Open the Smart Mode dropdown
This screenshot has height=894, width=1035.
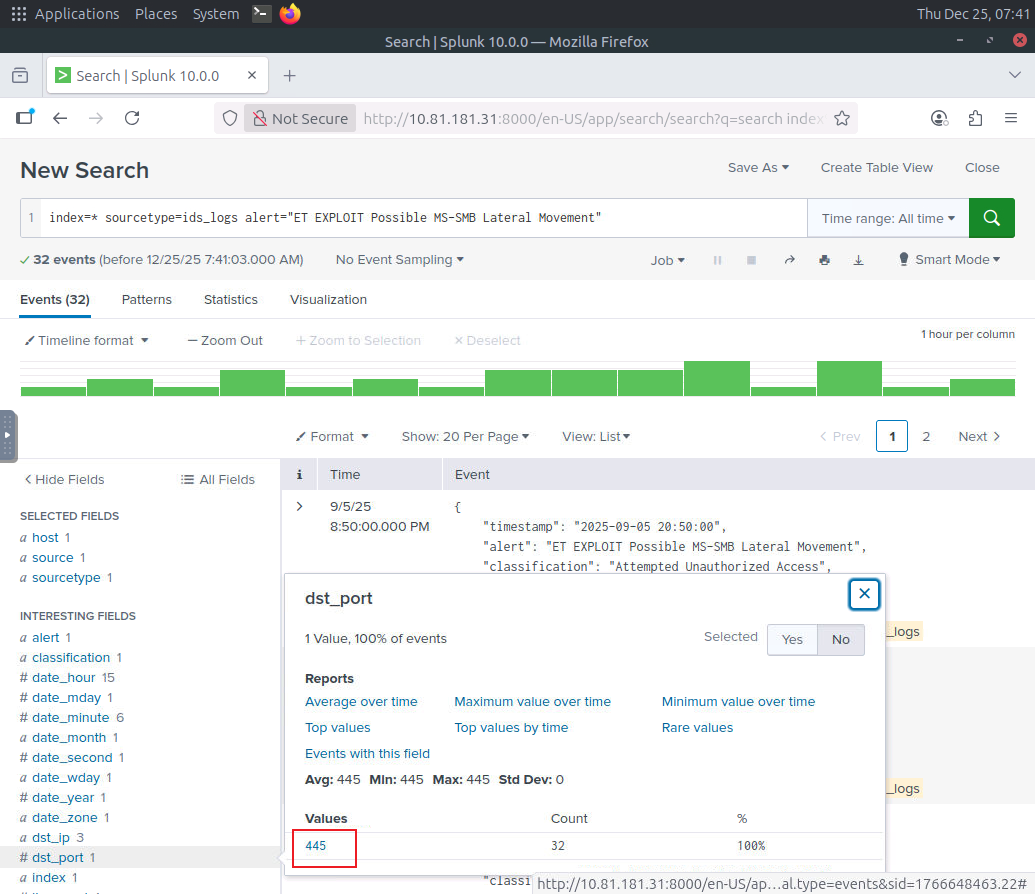coord(949,259)
